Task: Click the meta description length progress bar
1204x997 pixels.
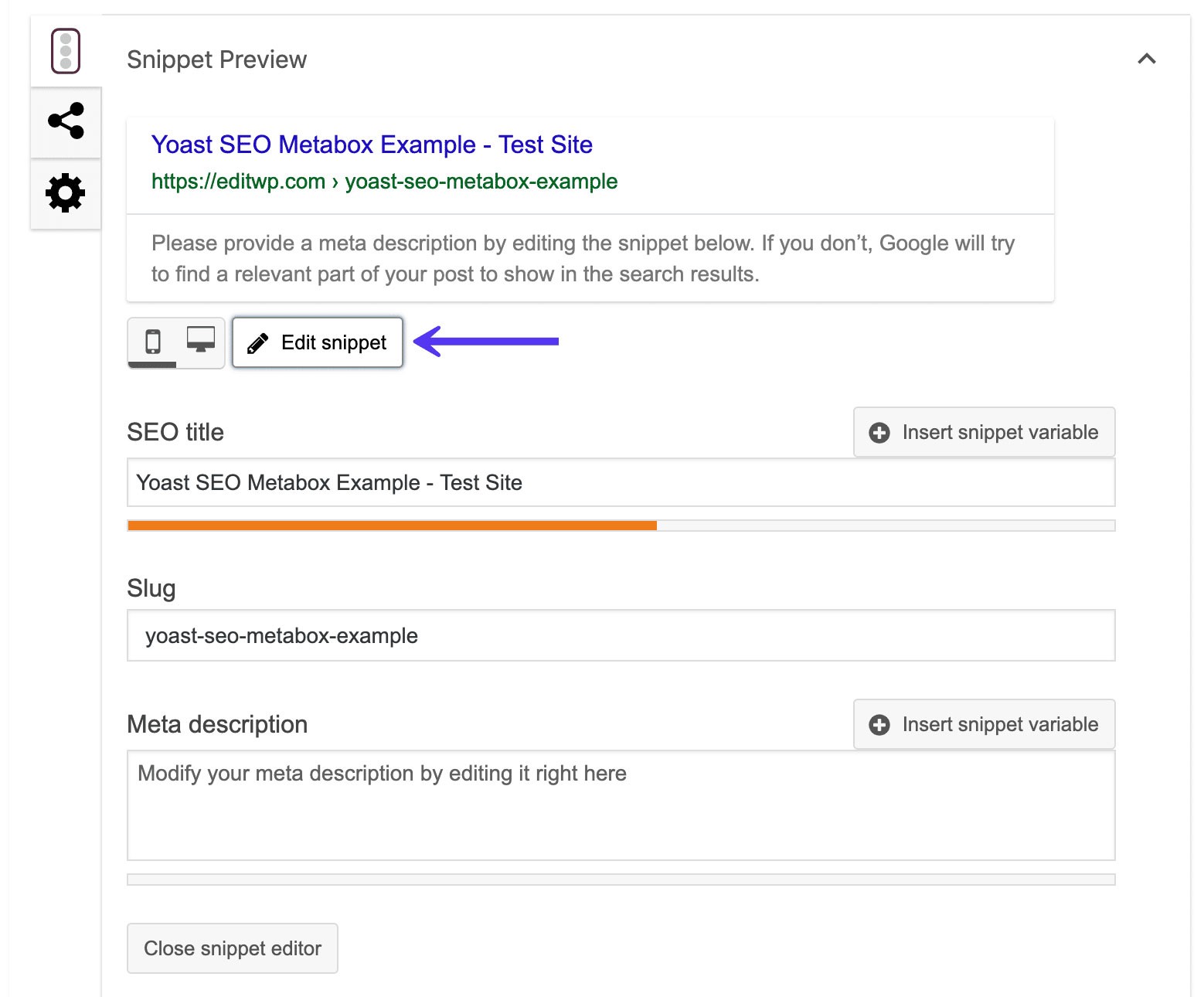Action: pos(621,880)
